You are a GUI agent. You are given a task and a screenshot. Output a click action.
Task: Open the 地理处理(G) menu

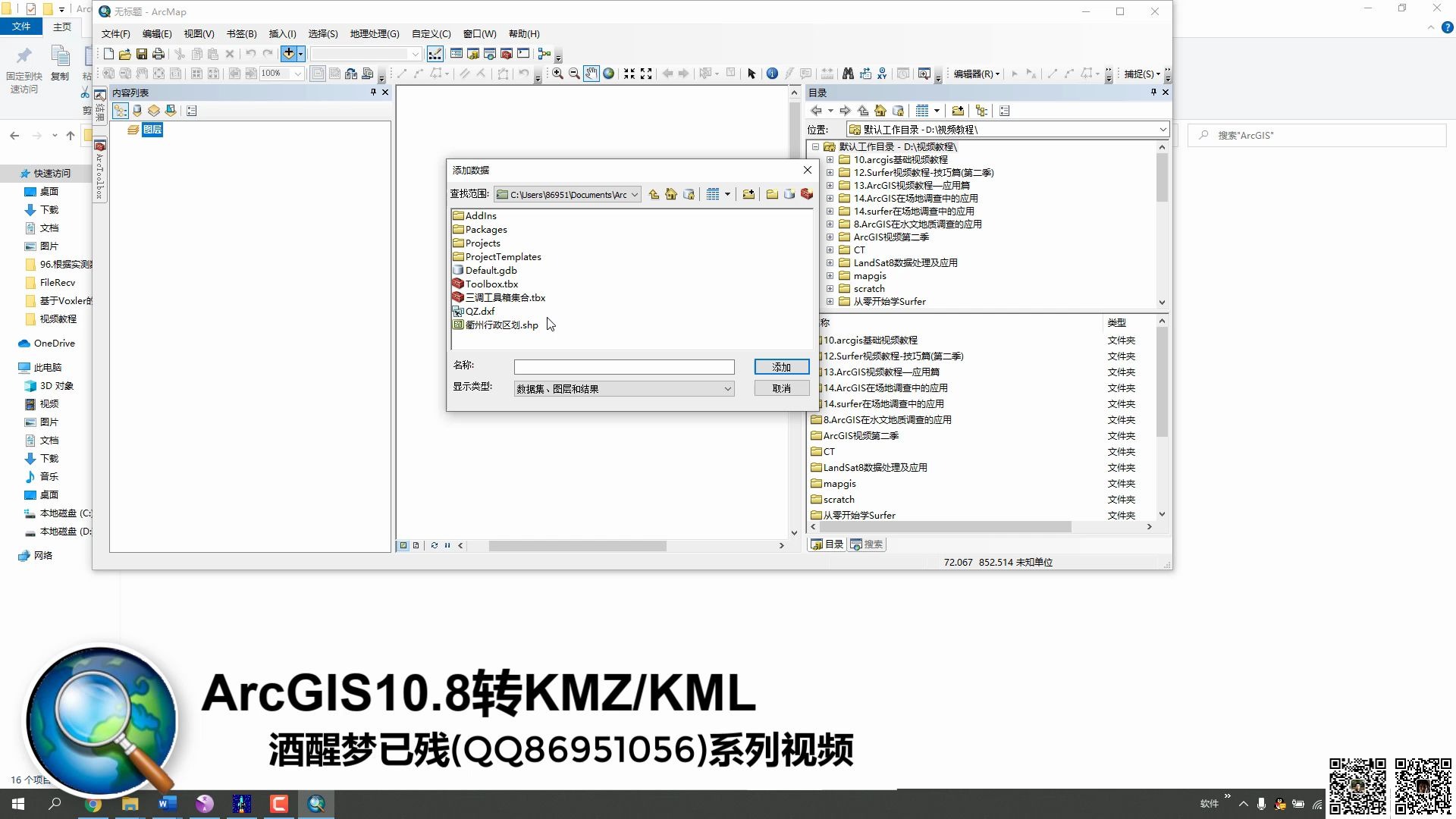[x=375, y=33]
